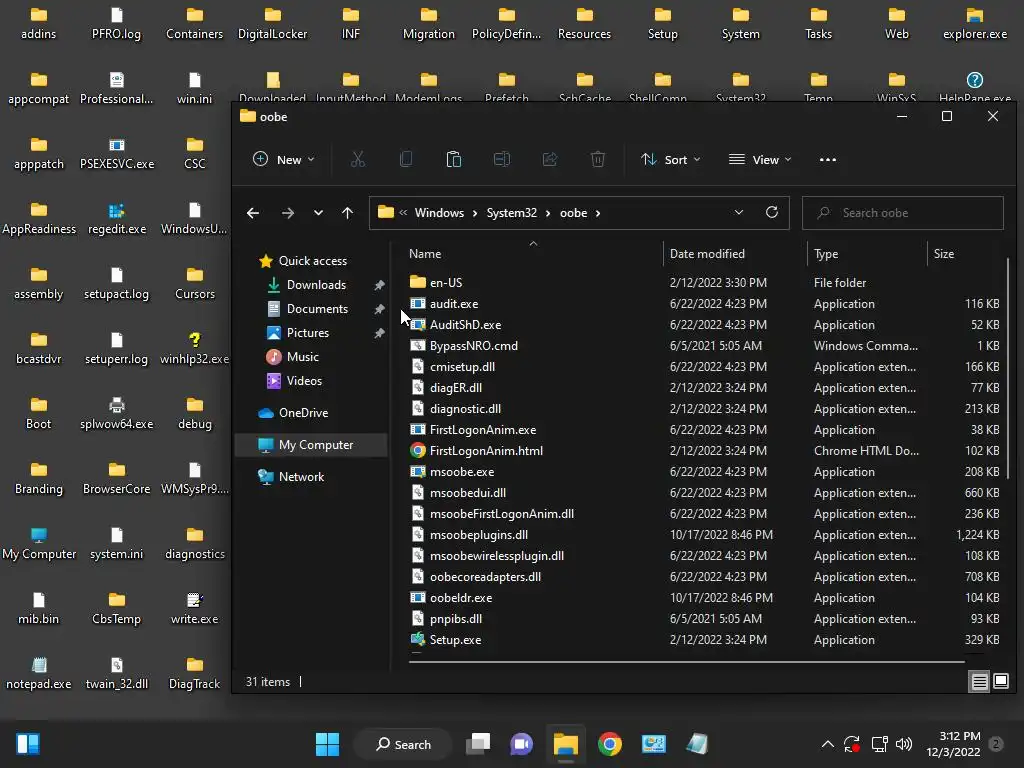Select the My Computer desktop icon
1024x768 pixels.
39,544
